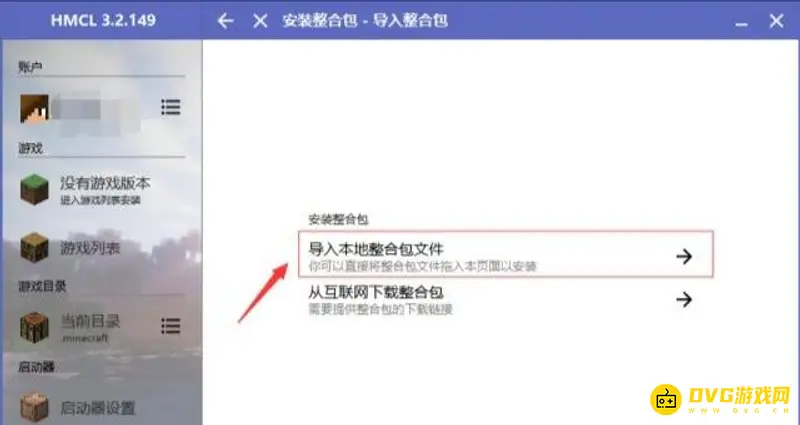The height and width of the screenshot is (425, 800).
Task: Expand arrow beside 导入本地整合包文件
Action: pos(684,256)
